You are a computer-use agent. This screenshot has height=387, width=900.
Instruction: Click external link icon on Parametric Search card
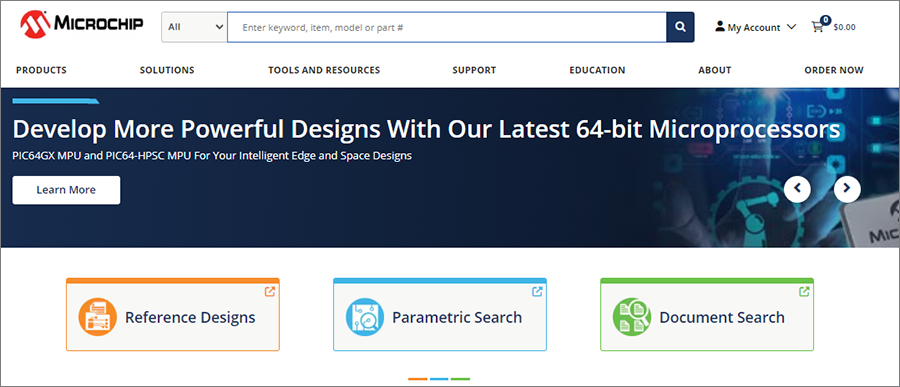pyautogui.click(x=537, y=291)
